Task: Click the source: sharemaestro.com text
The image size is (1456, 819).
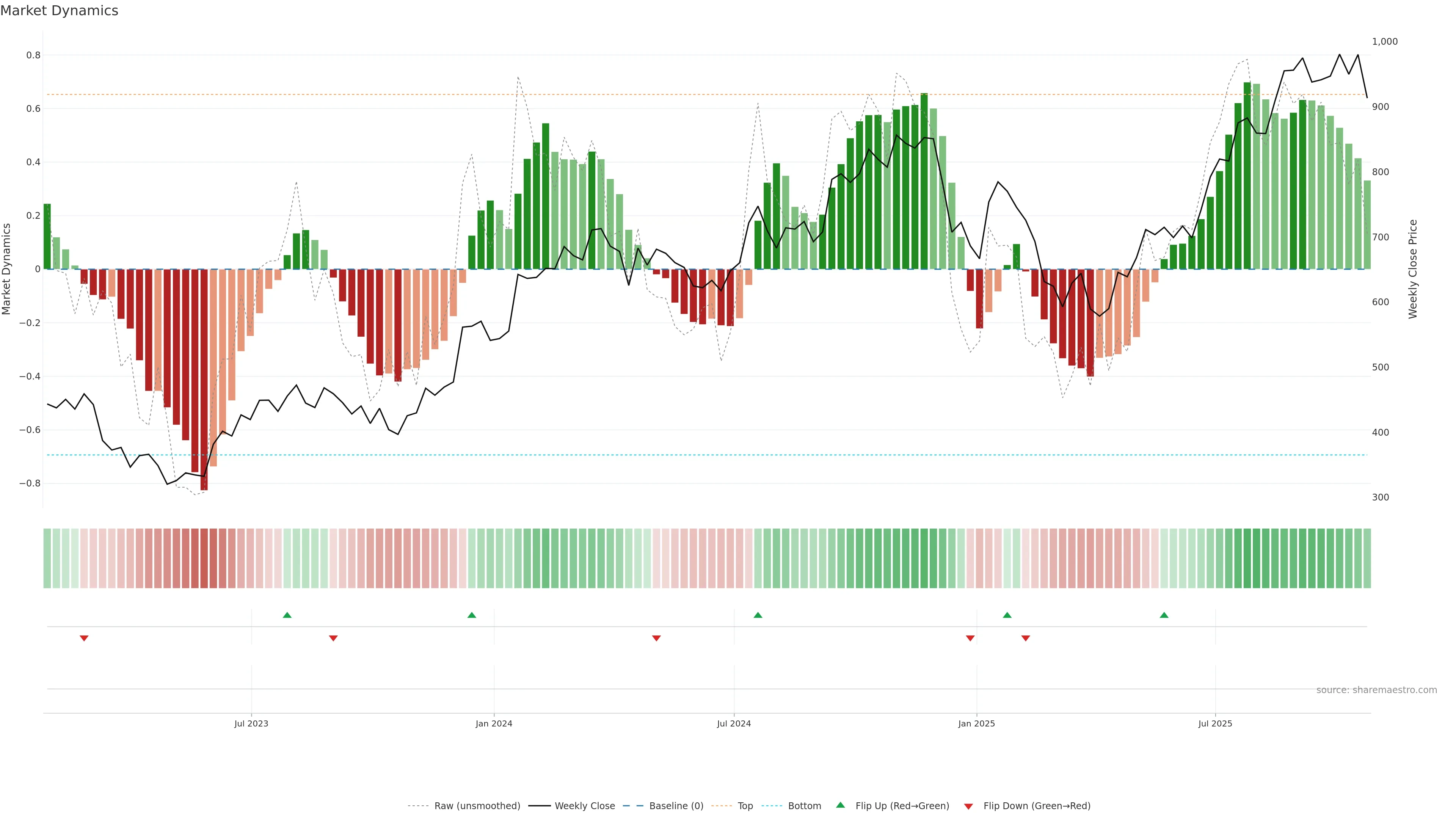Action: 1376,690
